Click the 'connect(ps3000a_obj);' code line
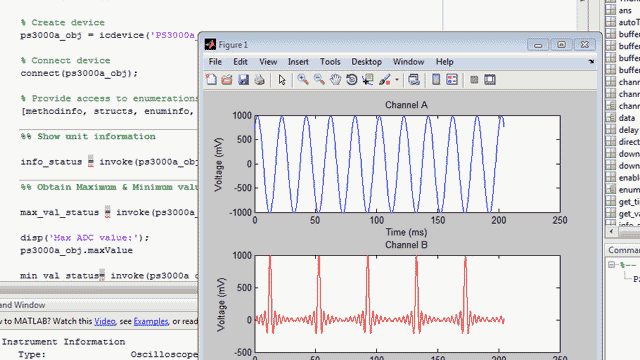640x360 pixels. tap(79, 73)
